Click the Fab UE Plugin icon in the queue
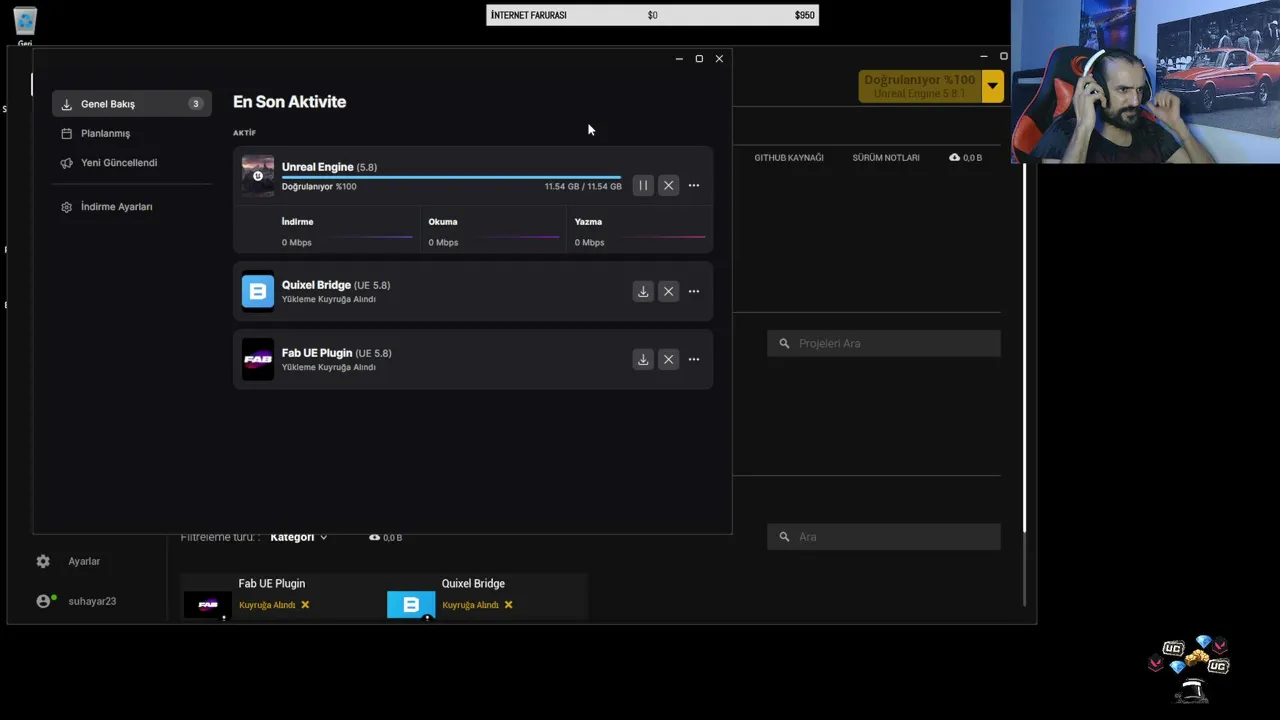The height and width of the screenshot is (720, 1280). (x=258, y=359)
